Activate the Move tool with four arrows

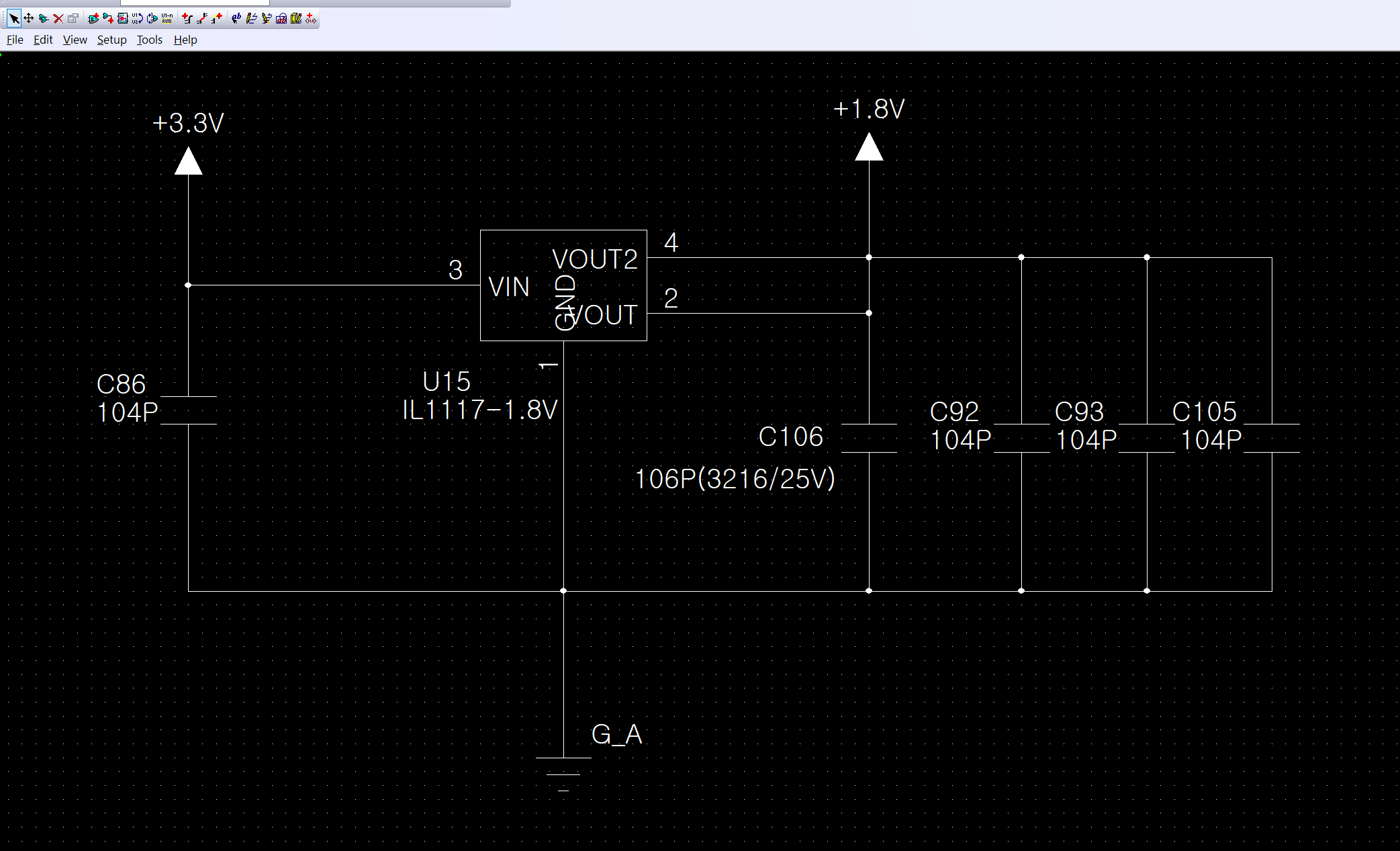[29, 18]
